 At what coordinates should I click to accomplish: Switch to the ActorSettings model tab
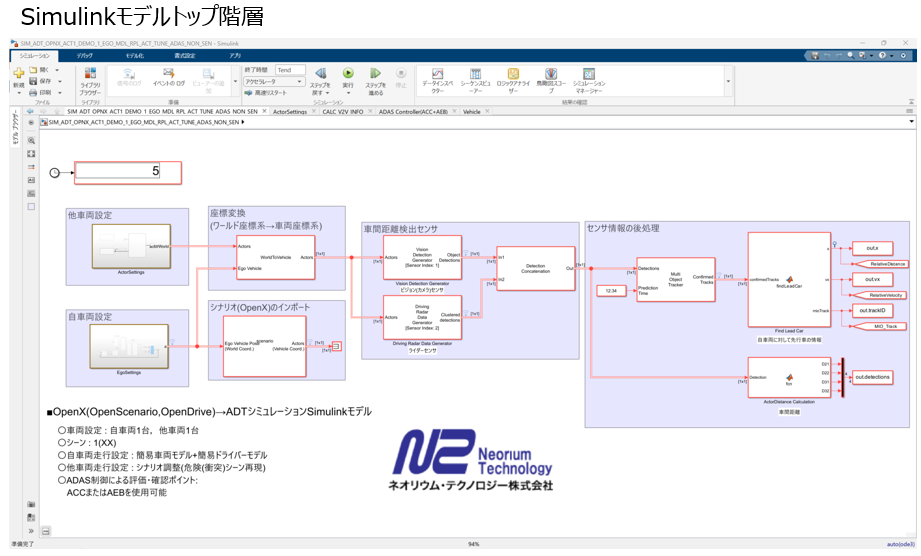click(x=290, y=112)
